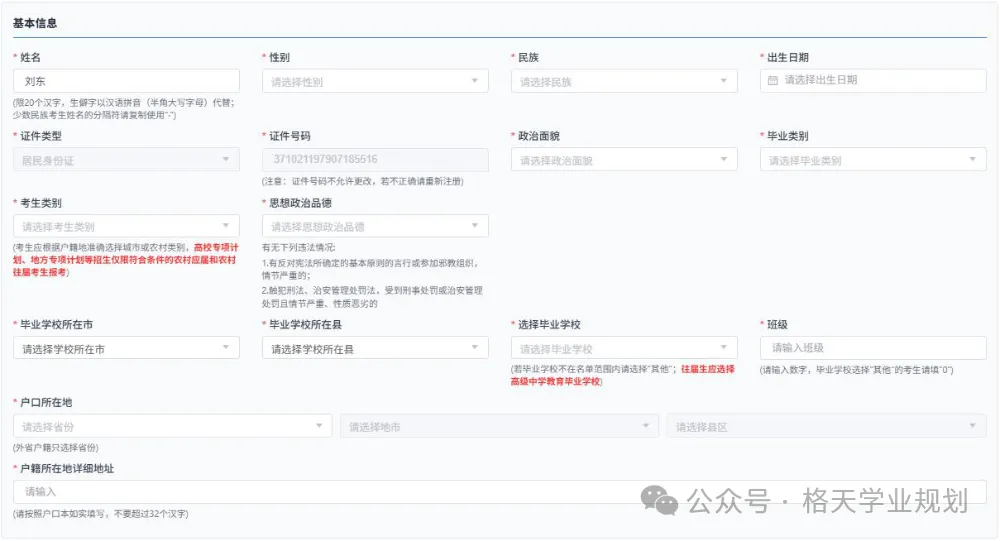Open the 毕业学校所在县 dropdown
Screen dimensions: 1000x541
[375, 348]
